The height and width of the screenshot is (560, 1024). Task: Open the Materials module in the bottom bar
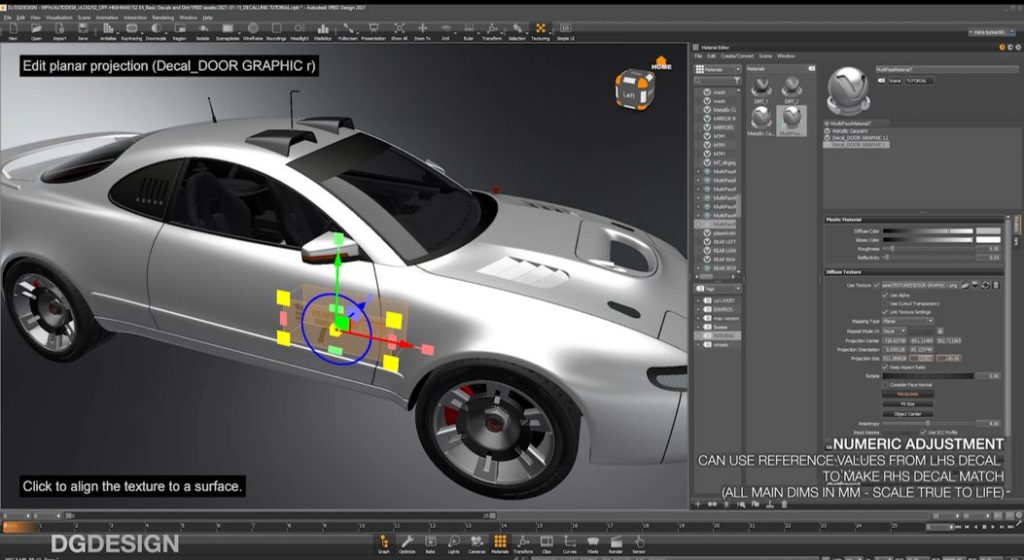[500, 544]
